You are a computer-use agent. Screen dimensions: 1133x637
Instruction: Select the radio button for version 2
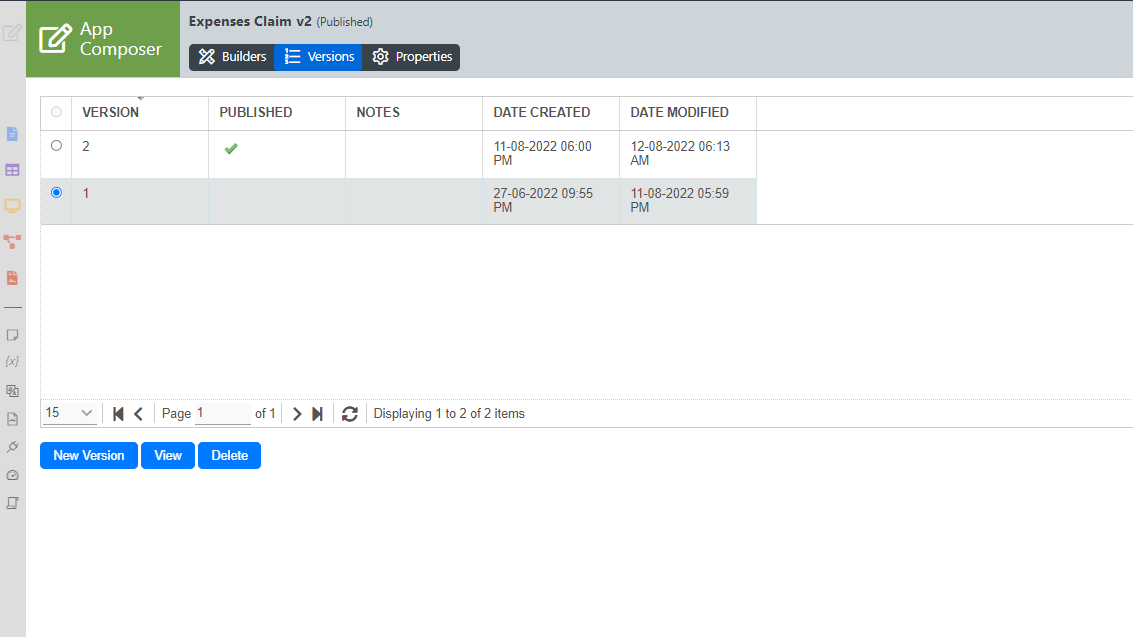tap(56, 146)
